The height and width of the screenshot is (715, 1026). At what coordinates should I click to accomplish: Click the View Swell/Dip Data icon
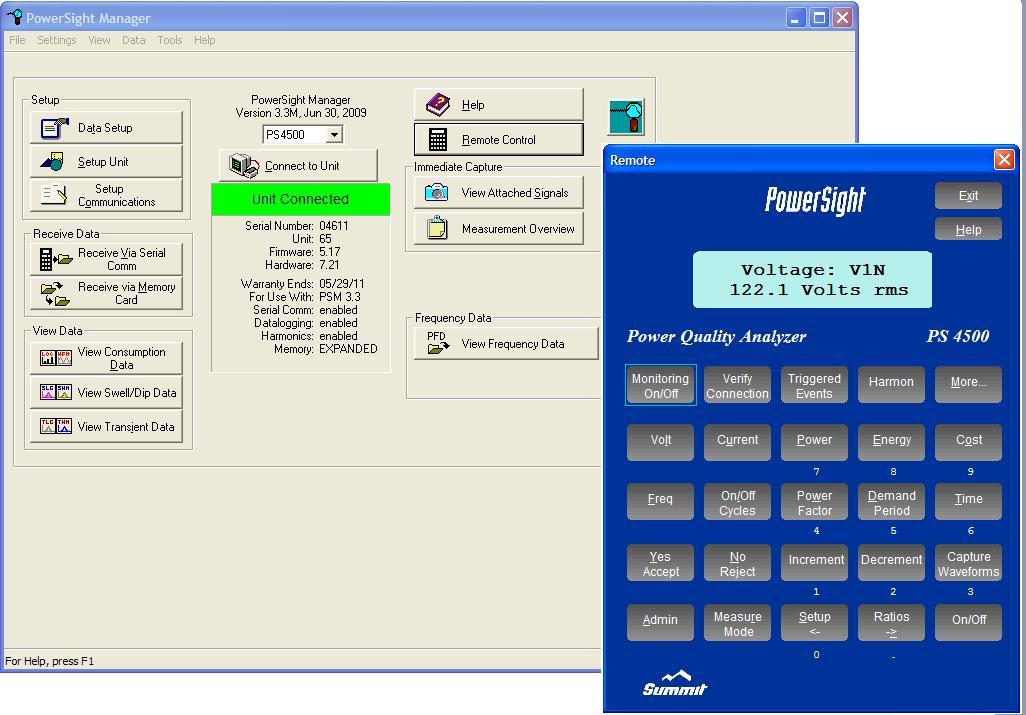(56, 392)
